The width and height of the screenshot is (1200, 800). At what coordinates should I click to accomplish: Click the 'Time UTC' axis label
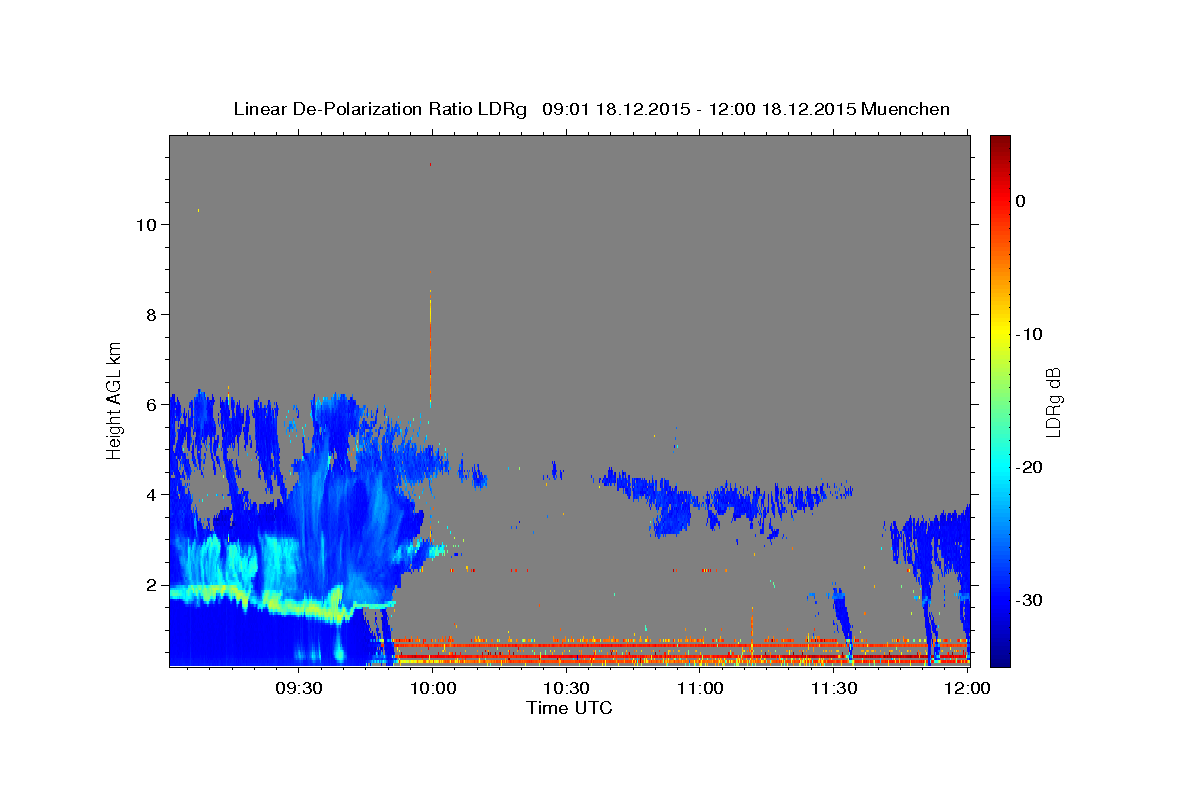click(569, 708)
